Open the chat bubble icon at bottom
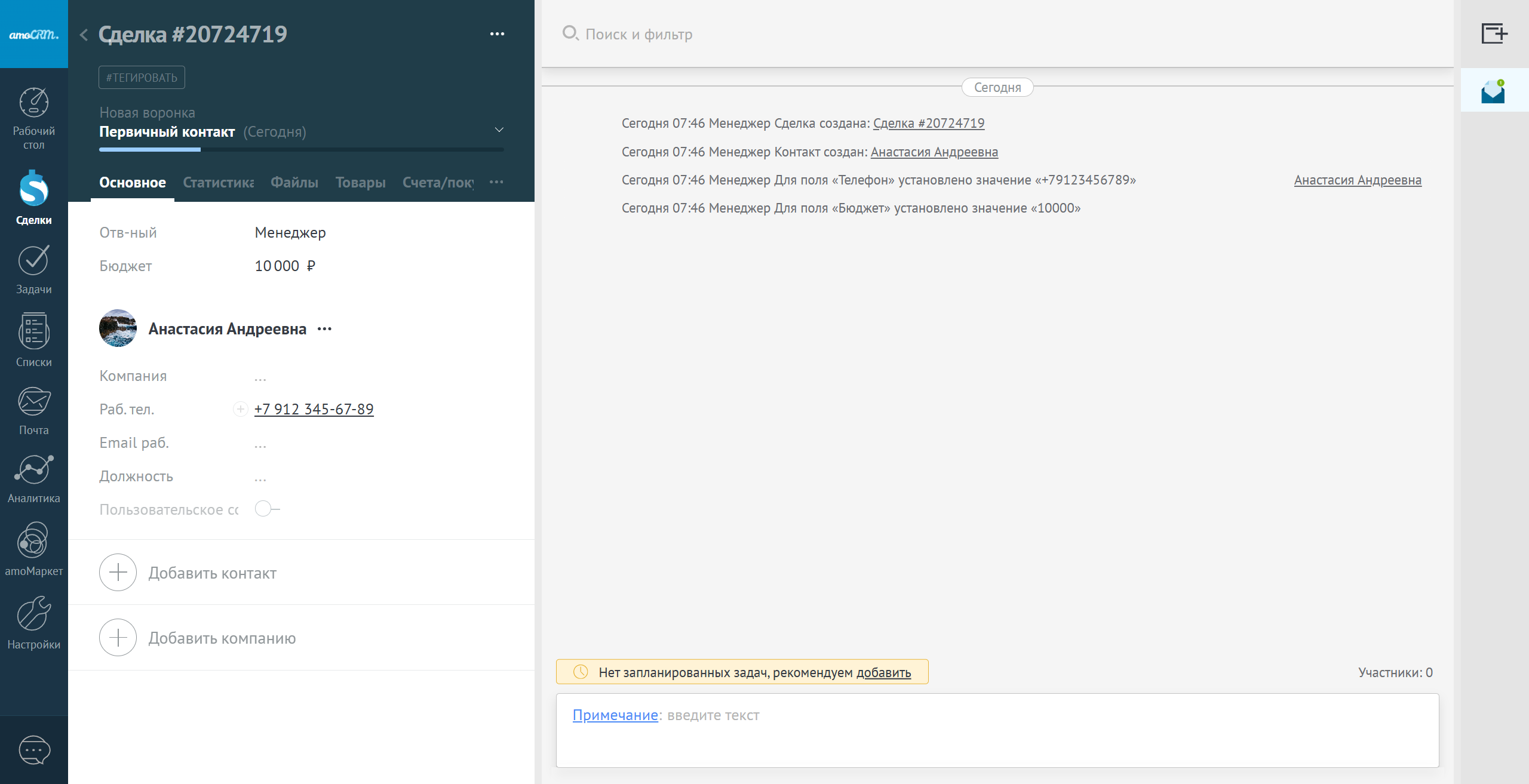This screenshot has width=1529, height=784. [34, 749]
